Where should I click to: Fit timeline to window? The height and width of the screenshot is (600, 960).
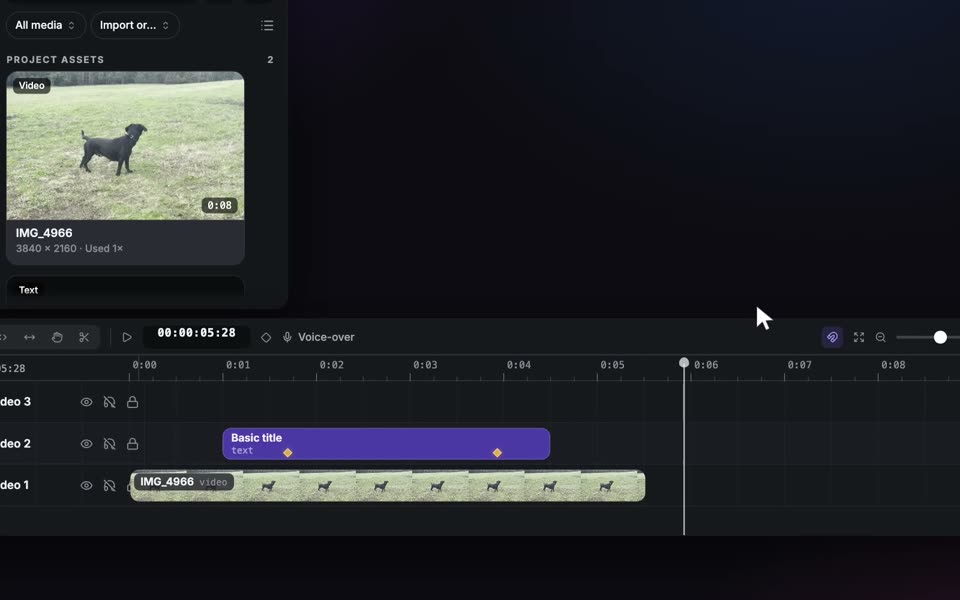click(859, 337)
